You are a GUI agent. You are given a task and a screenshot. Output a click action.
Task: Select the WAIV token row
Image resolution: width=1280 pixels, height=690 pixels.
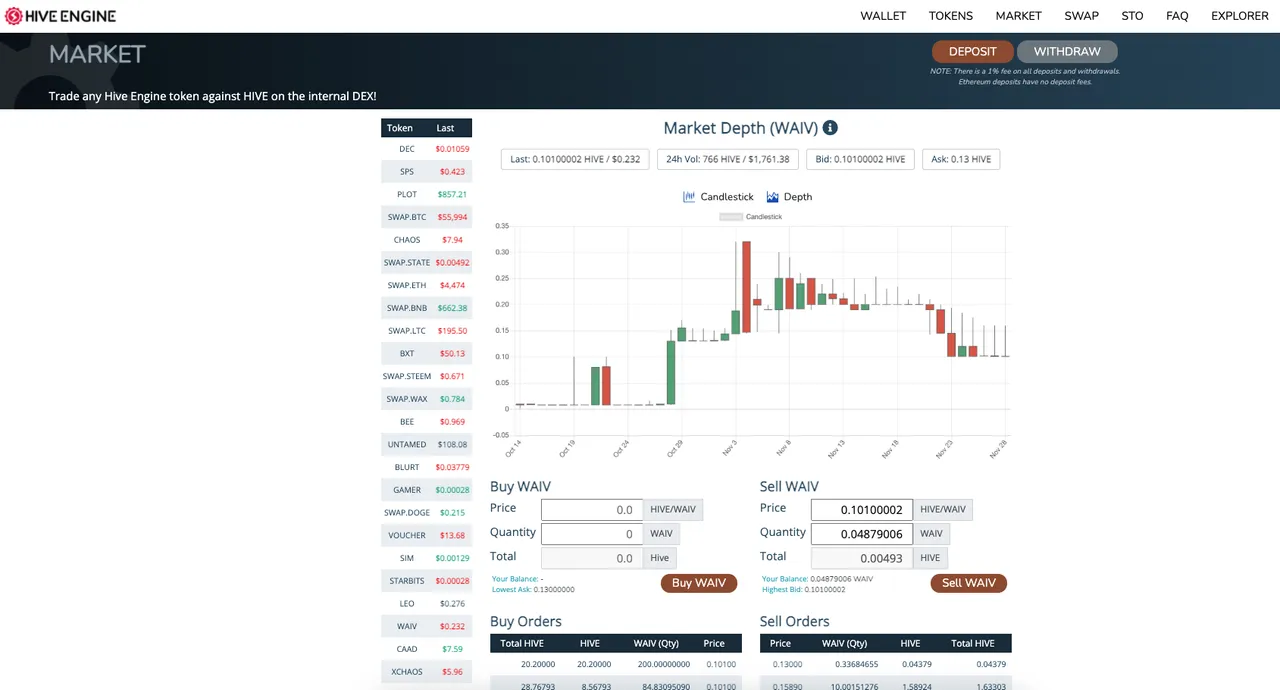426,626
